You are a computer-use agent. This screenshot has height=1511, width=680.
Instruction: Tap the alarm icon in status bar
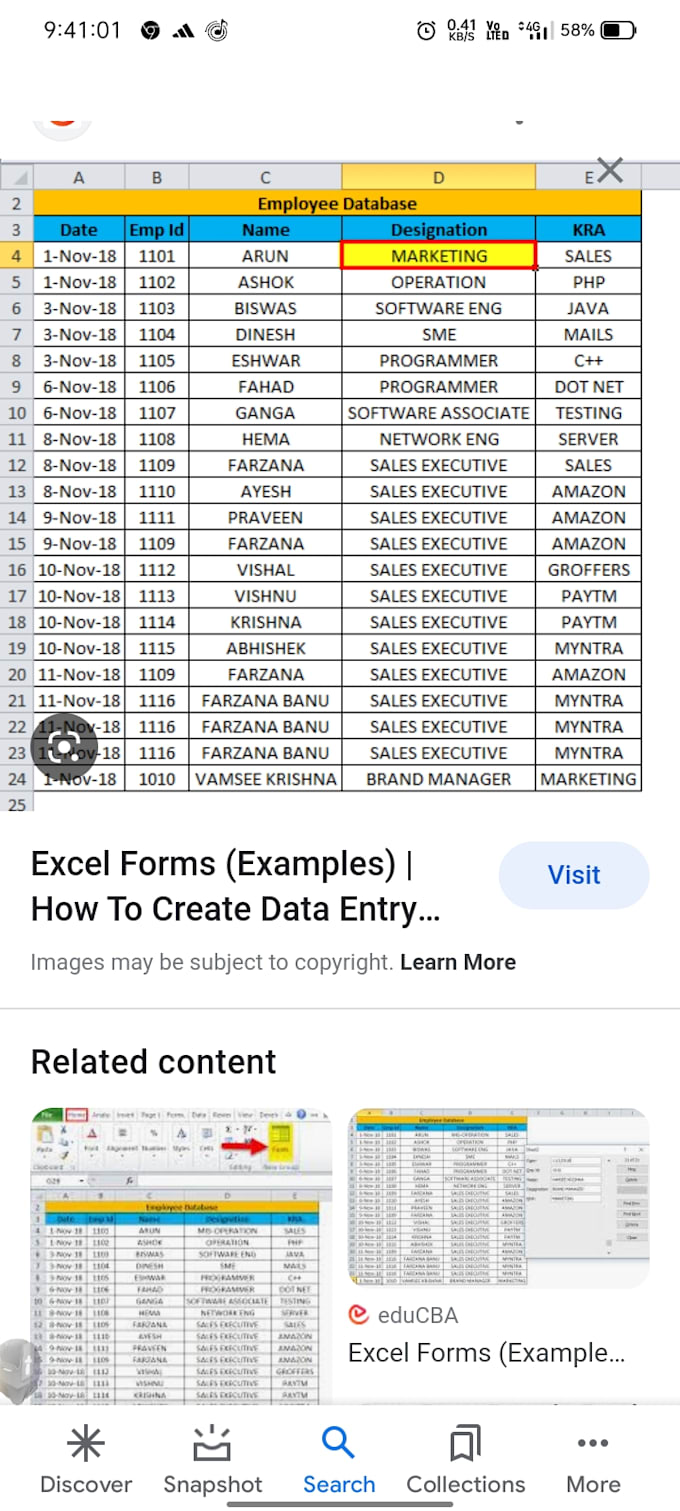425,31
